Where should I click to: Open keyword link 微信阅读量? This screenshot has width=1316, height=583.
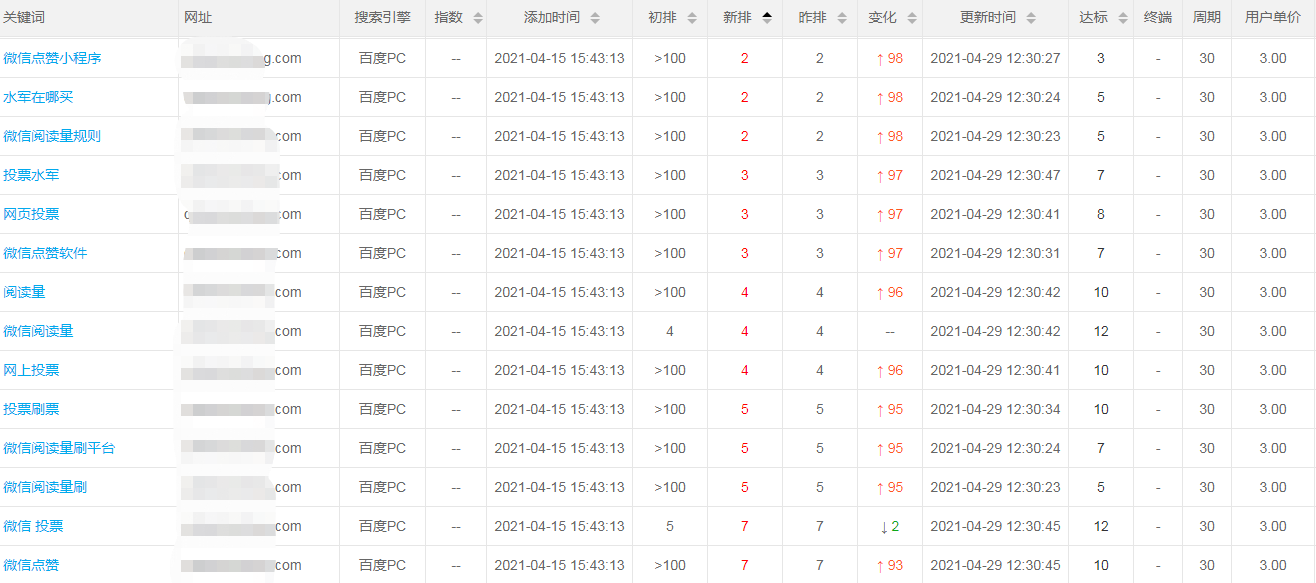pyautogui.click(x=38, y=331)
